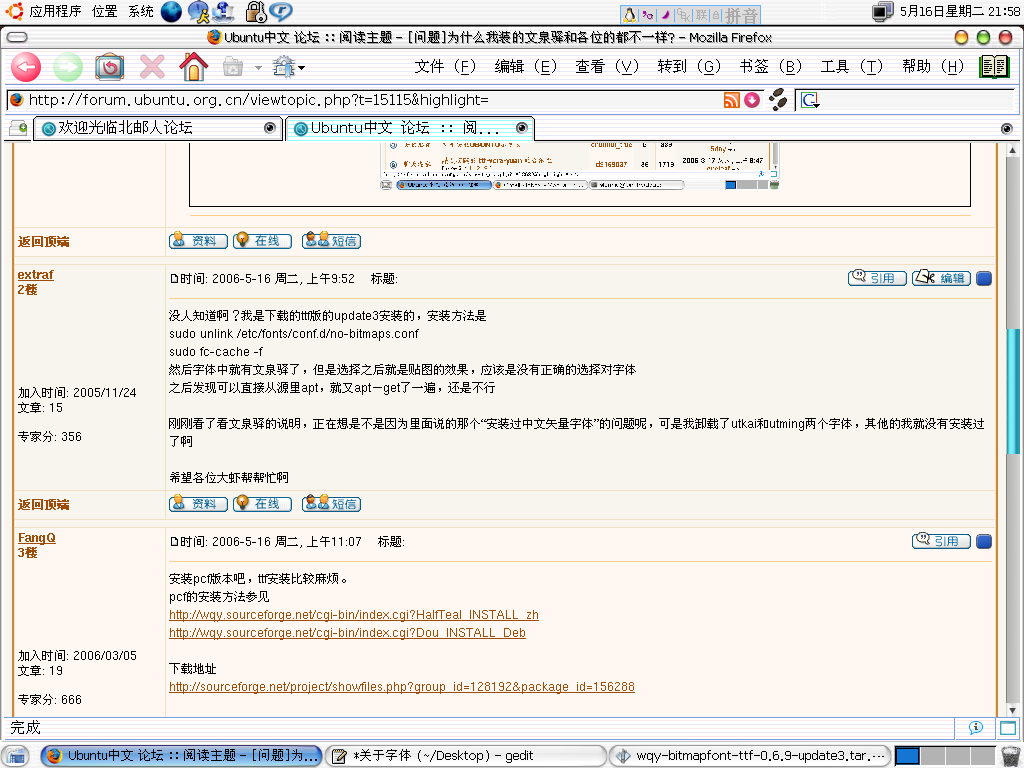Click the tab bar close button at the right end
The image size is (1024, 768).
[1006, 129]
